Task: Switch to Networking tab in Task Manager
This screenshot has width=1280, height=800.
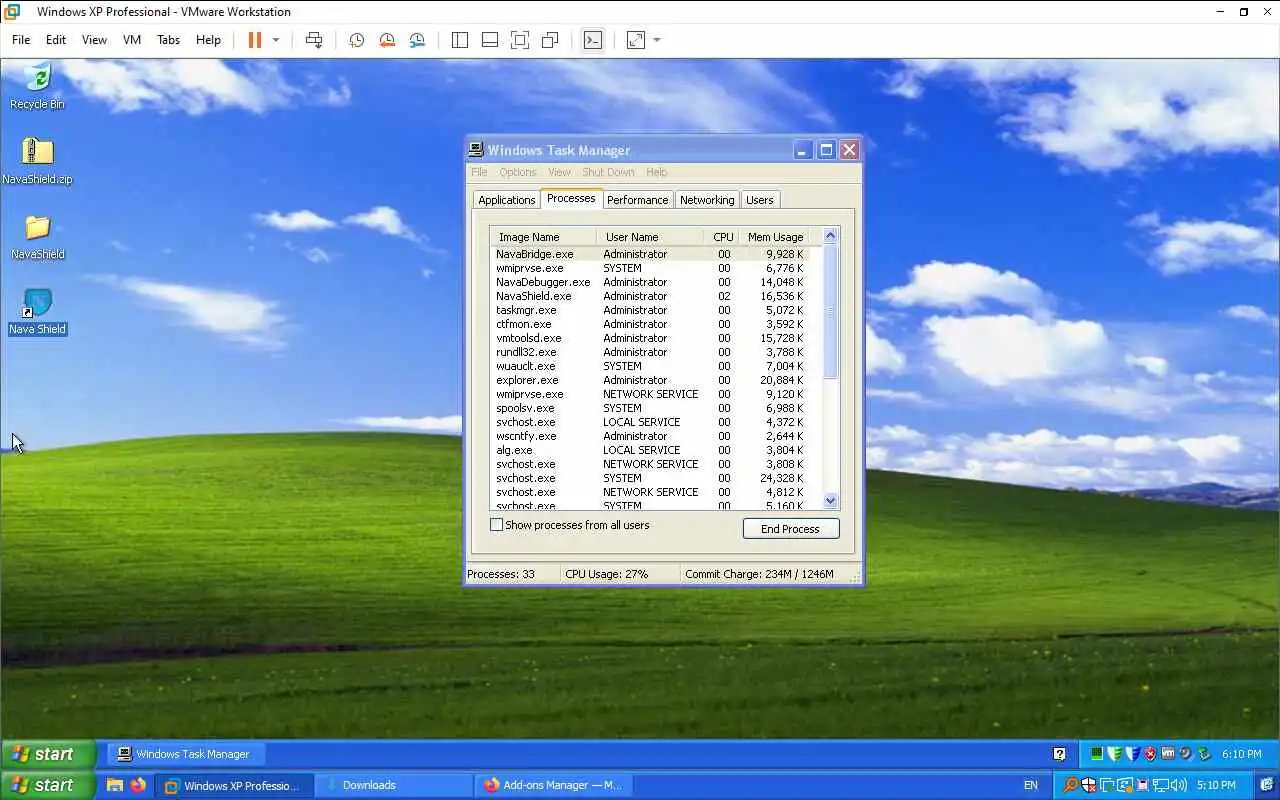Action: [x=707, y=200]
